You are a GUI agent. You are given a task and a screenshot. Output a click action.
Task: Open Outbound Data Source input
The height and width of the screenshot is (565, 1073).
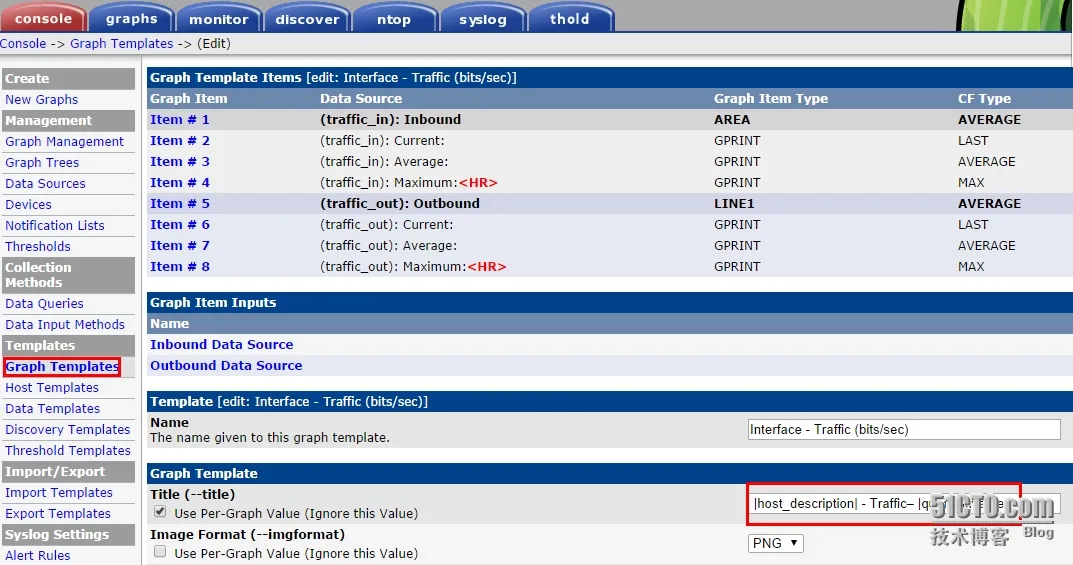(226, 366)
